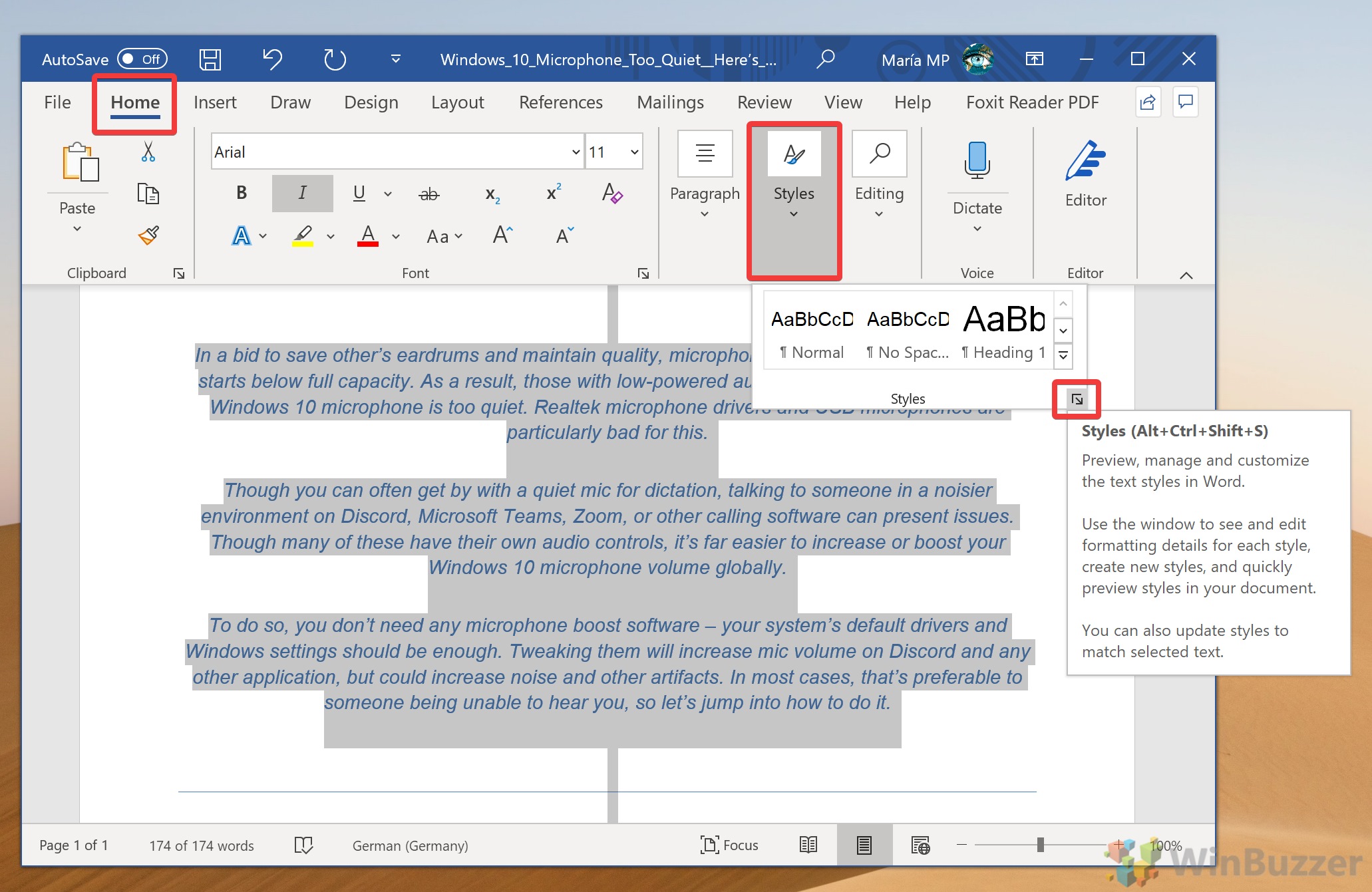Click the Save floppy disk icon
Viewport: 1372px width, 892px height.
(210, 60)
